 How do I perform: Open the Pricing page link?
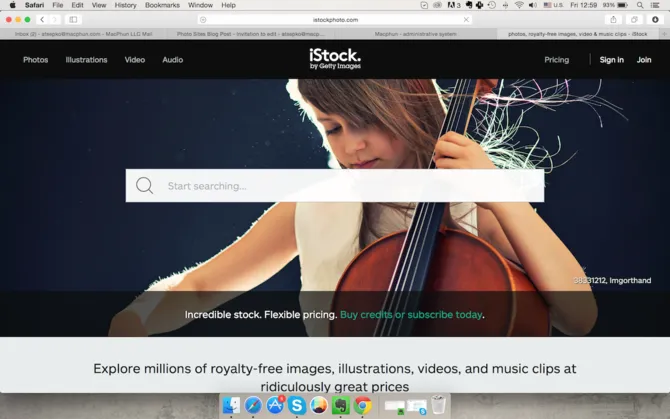click(x=556, y=60)
